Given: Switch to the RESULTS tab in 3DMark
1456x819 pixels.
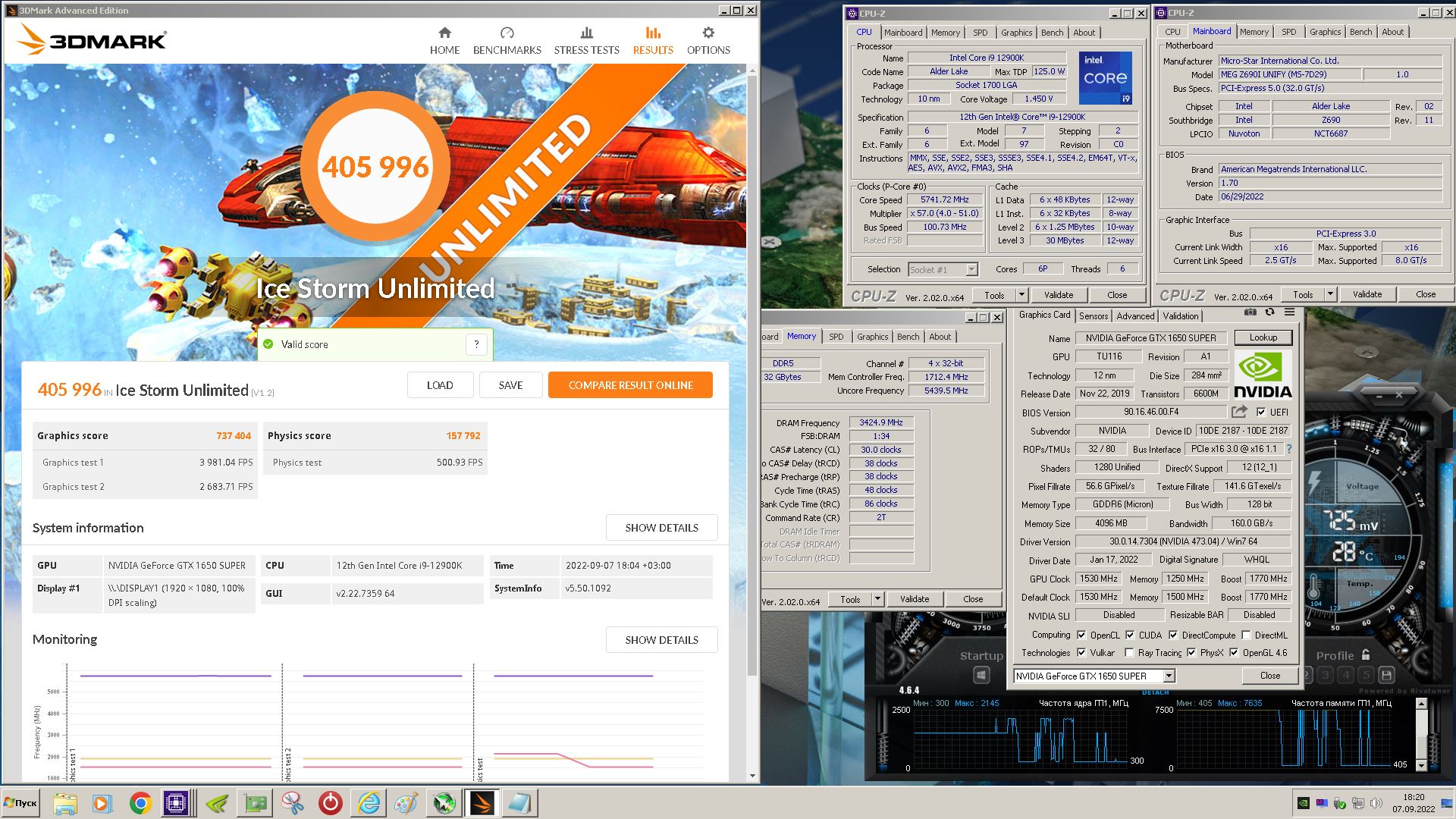Looking at the screenshot, I should [x=653, y=41].
